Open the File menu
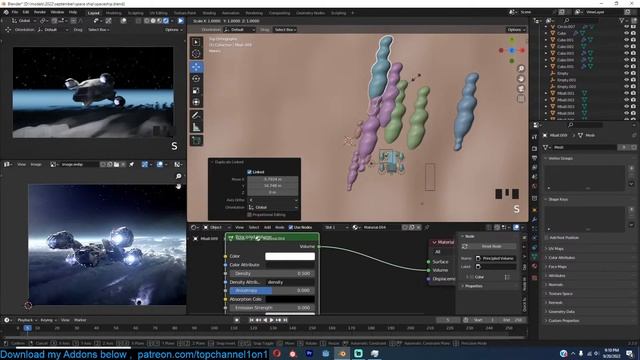640x360 pixels. tap(15, 12)
